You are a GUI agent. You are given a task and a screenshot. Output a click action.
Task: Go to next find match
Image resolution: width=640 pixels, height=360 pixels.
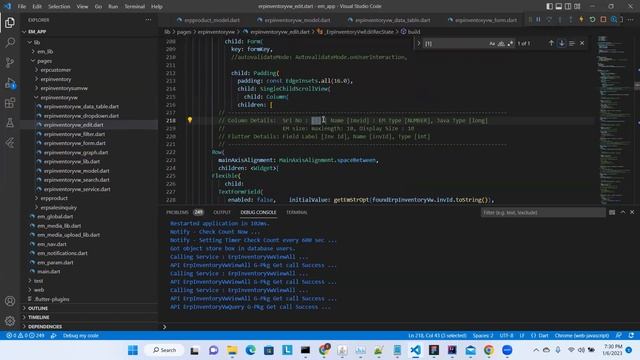pyautogui.click(x=562, y=43)
